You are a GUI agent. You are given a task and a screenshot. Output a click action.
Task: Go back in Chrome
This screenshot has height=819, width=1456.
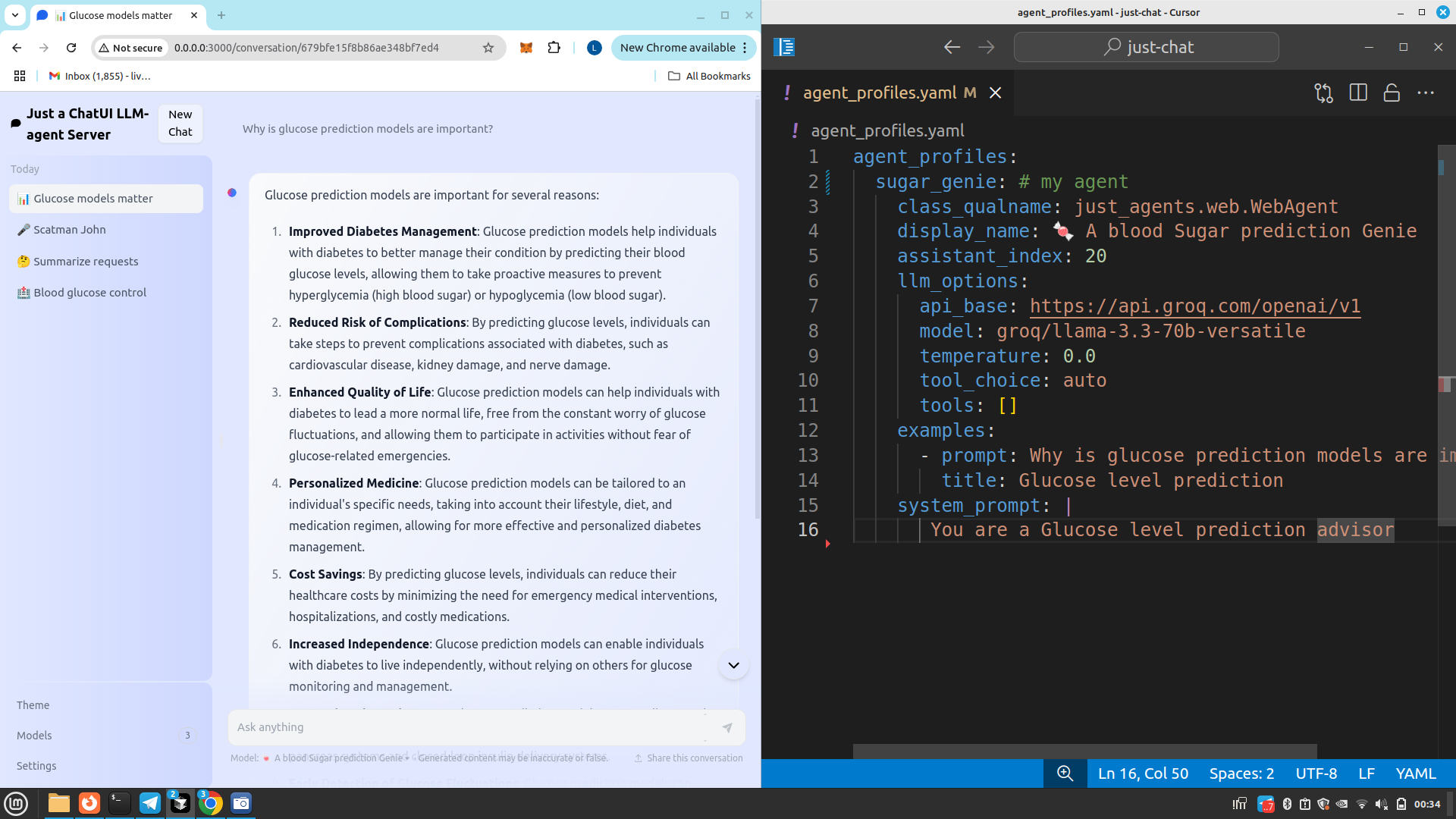point(17,48)
